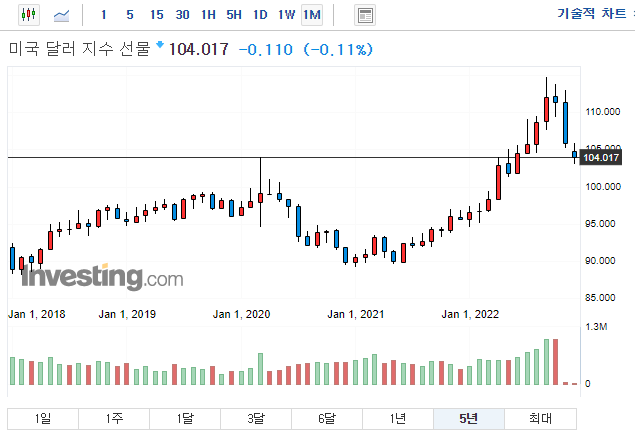
Task: Click the Jan 1, 2019 axis label
Action: [x=127, y=314]
